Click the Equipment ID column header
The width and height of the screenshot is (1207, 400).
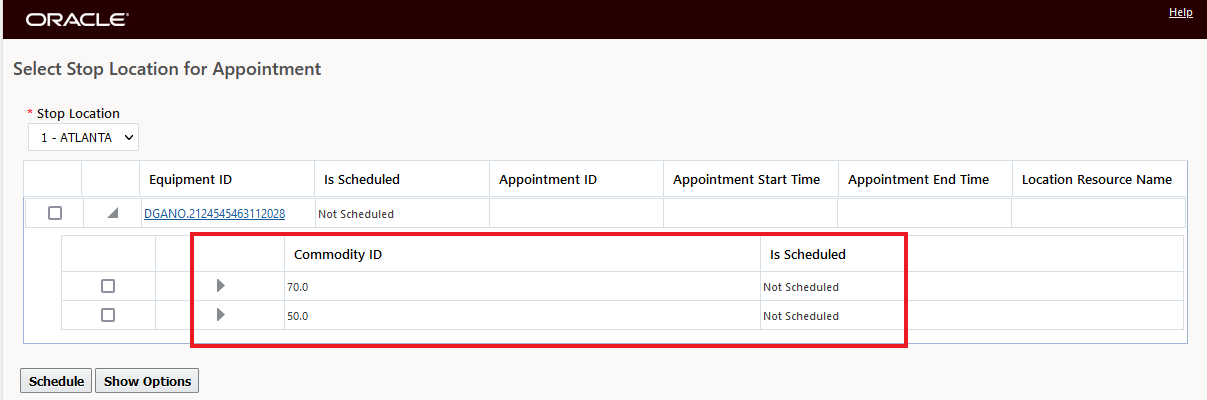[190, 180]
